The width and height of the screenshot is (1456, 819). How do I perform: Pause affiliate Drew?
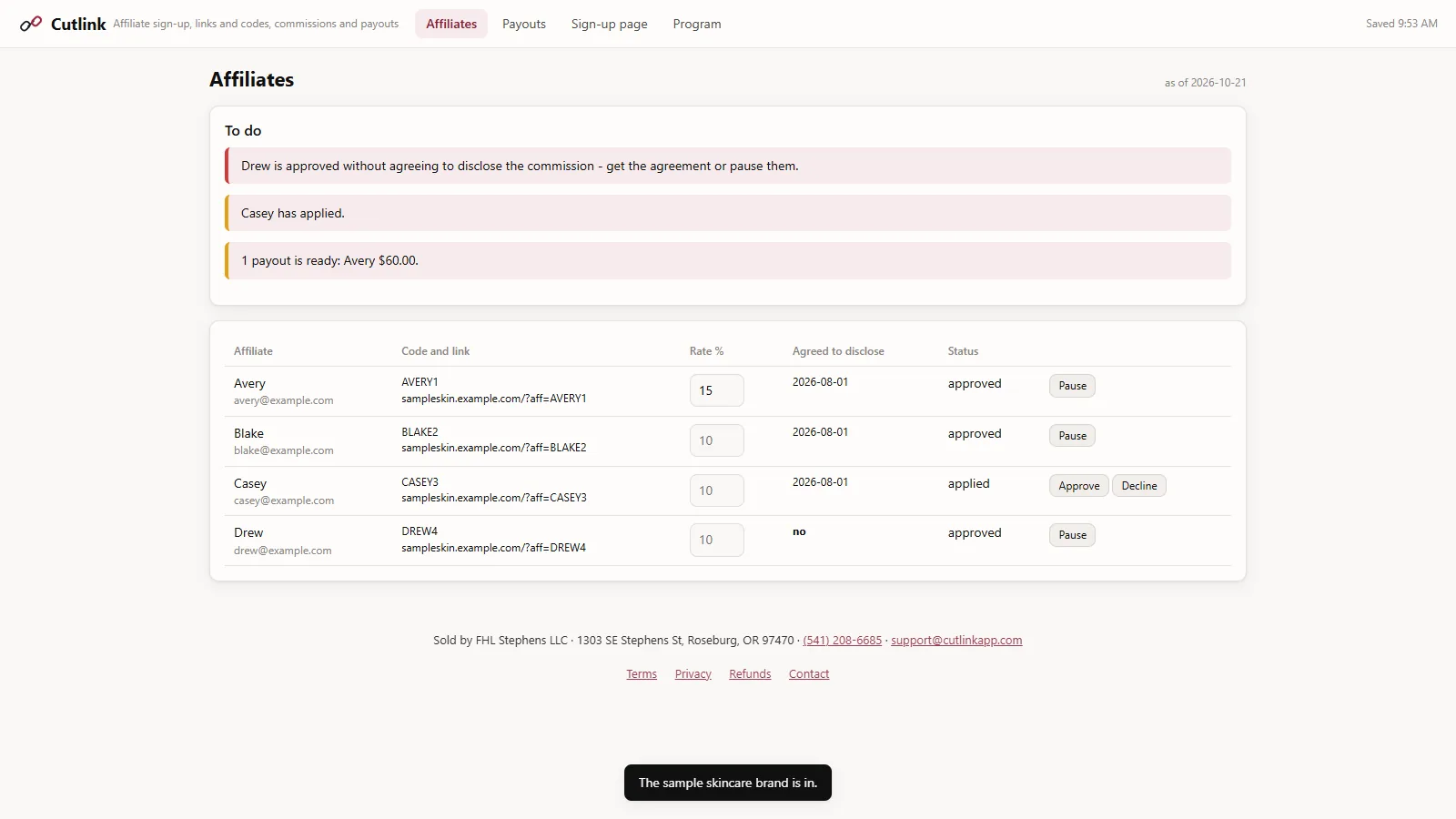(1072, 535)
